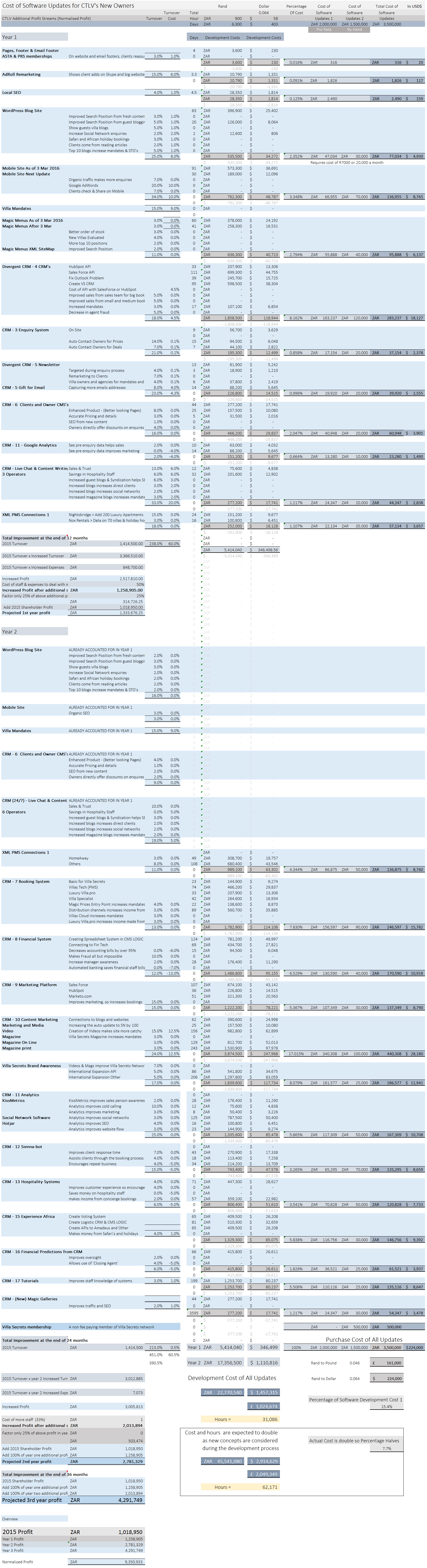Click the 'Development Cost of All Updates' heading

click(x=232, y=1378)
